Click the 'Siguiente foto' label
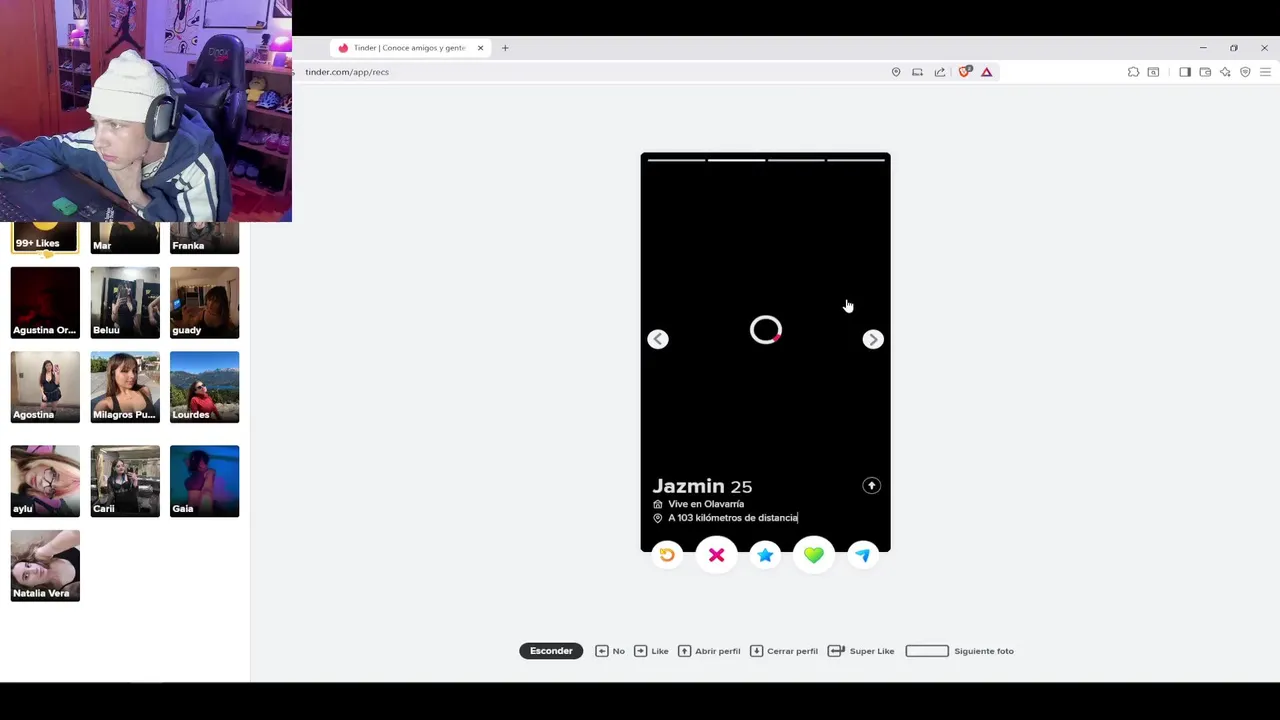The width and height of the screenshot is (1280, 720). click(984, 651)
